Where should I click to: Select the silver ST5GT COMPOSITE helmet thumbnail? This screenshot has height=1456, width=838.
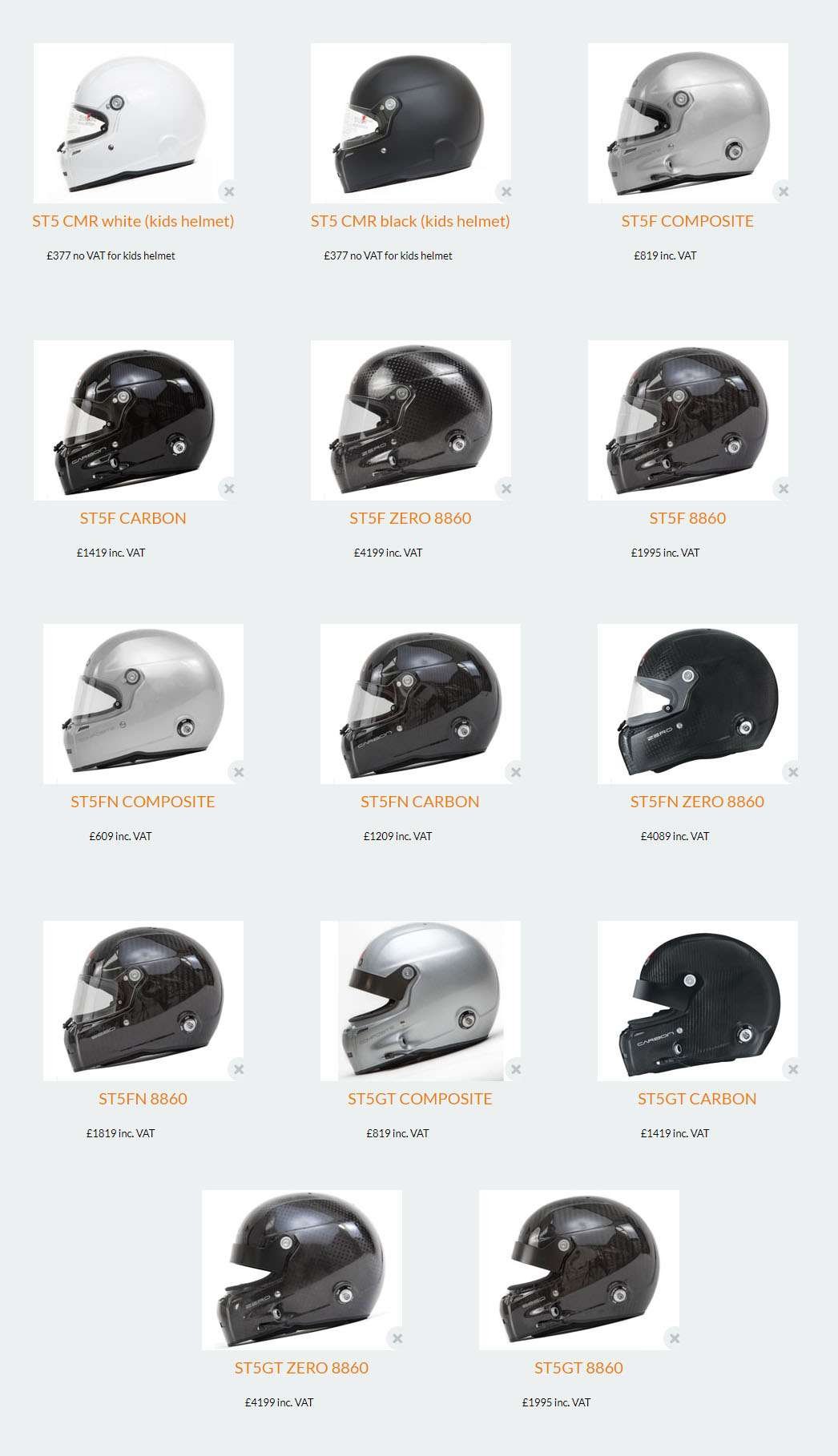pyautogui.click(x=421, y=1001)
